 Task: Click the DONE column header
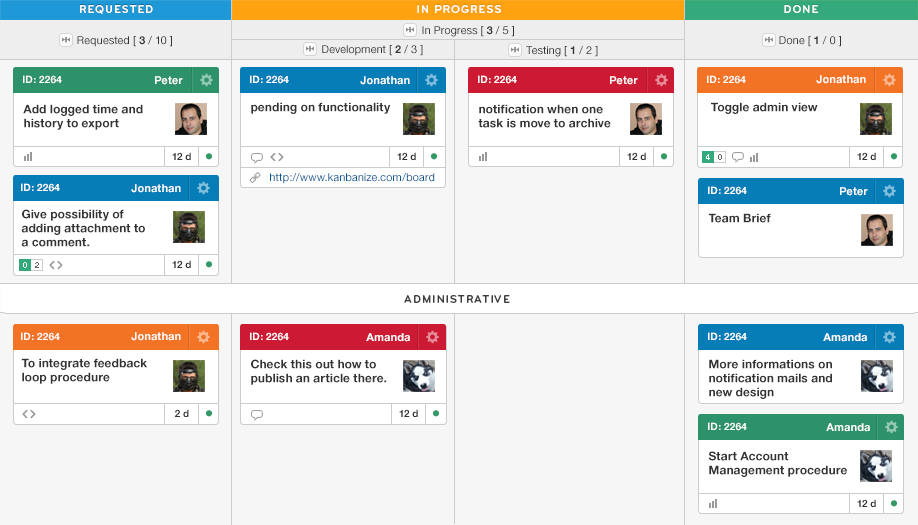point(801,10)
